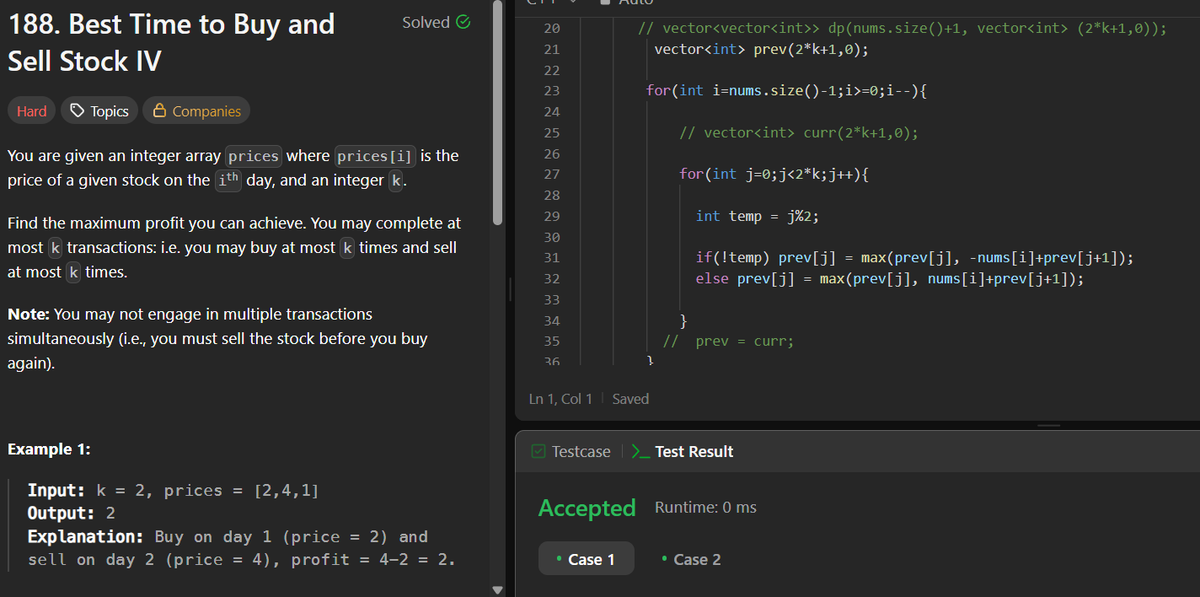Click the lock icon in Companies chip

click(x=158, y=111)
